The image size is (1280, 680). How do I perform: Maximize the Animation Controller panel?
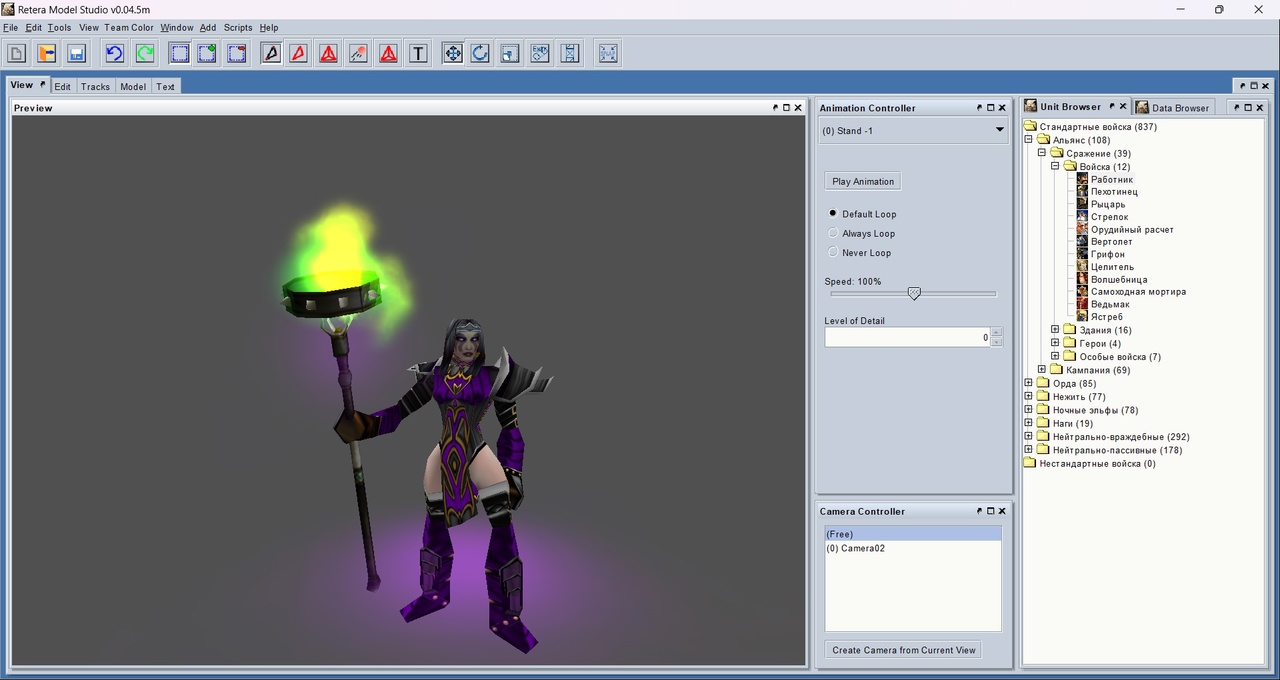tap(991, 107)
